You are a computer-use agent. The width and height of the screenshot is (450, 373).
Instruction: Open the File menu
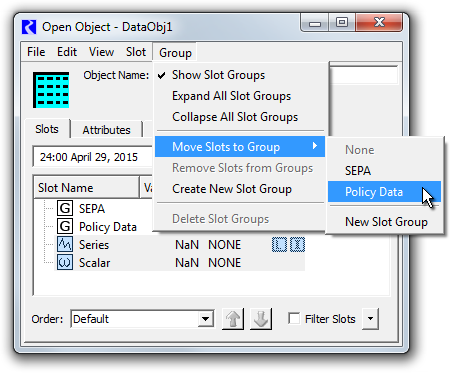[36, 52]
